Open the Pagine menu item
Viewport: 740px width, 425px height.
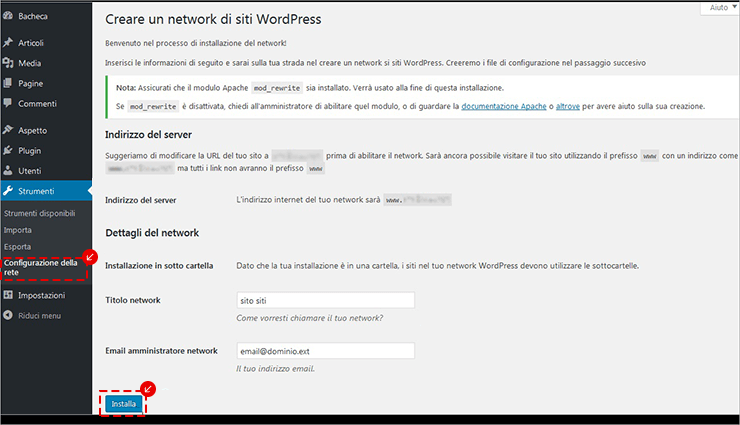[46, 83]
